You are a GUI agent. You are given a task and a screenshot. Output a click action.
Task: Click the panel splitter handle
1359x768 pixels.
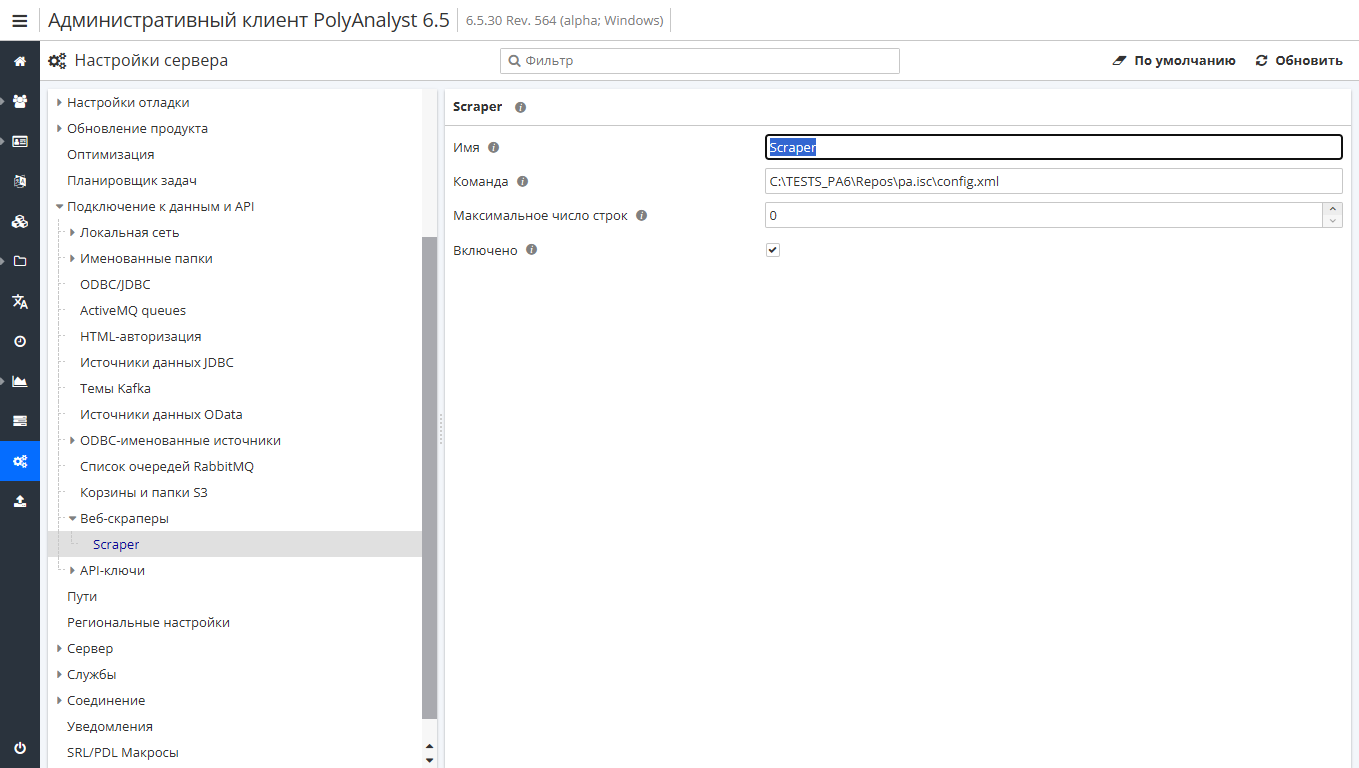pos(441,428)
